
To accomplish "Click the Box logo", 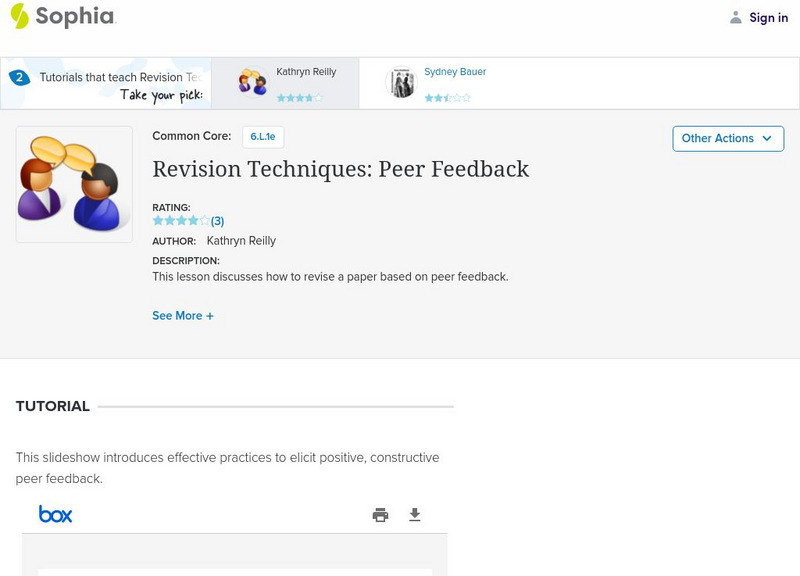I will click(x=55, y=514).
